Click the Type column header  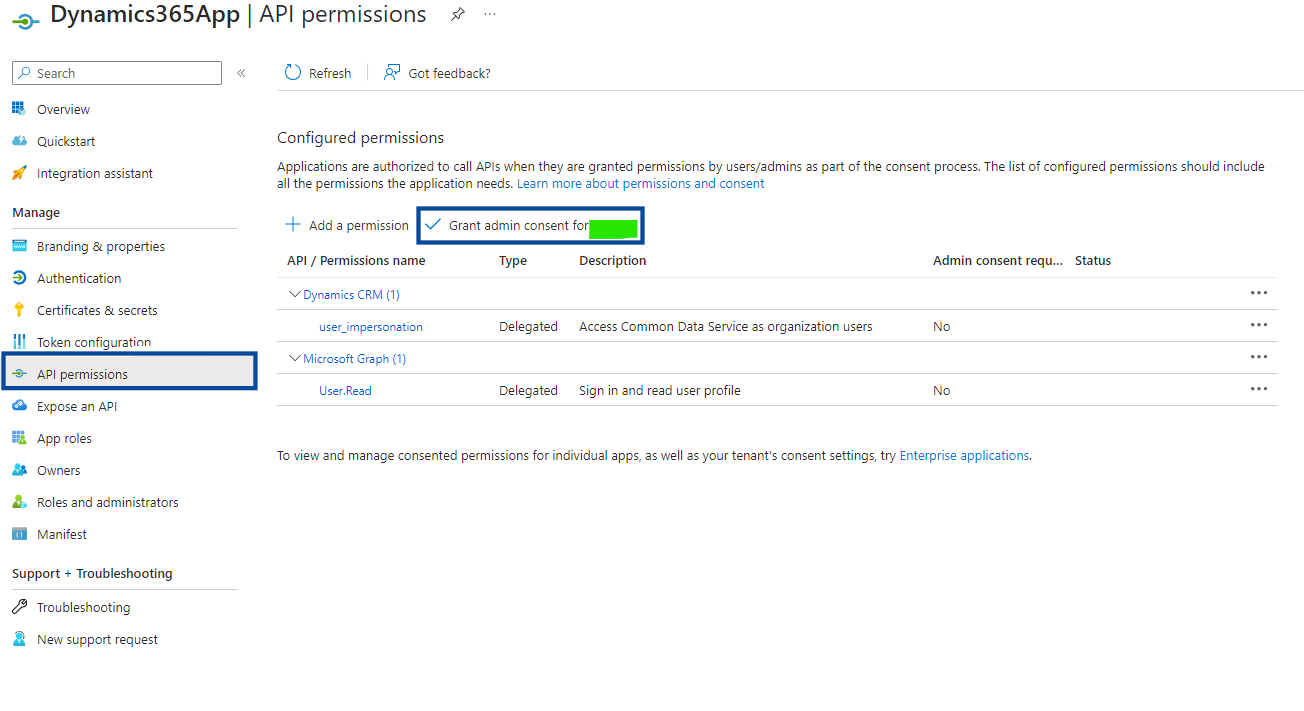(513, 260)
